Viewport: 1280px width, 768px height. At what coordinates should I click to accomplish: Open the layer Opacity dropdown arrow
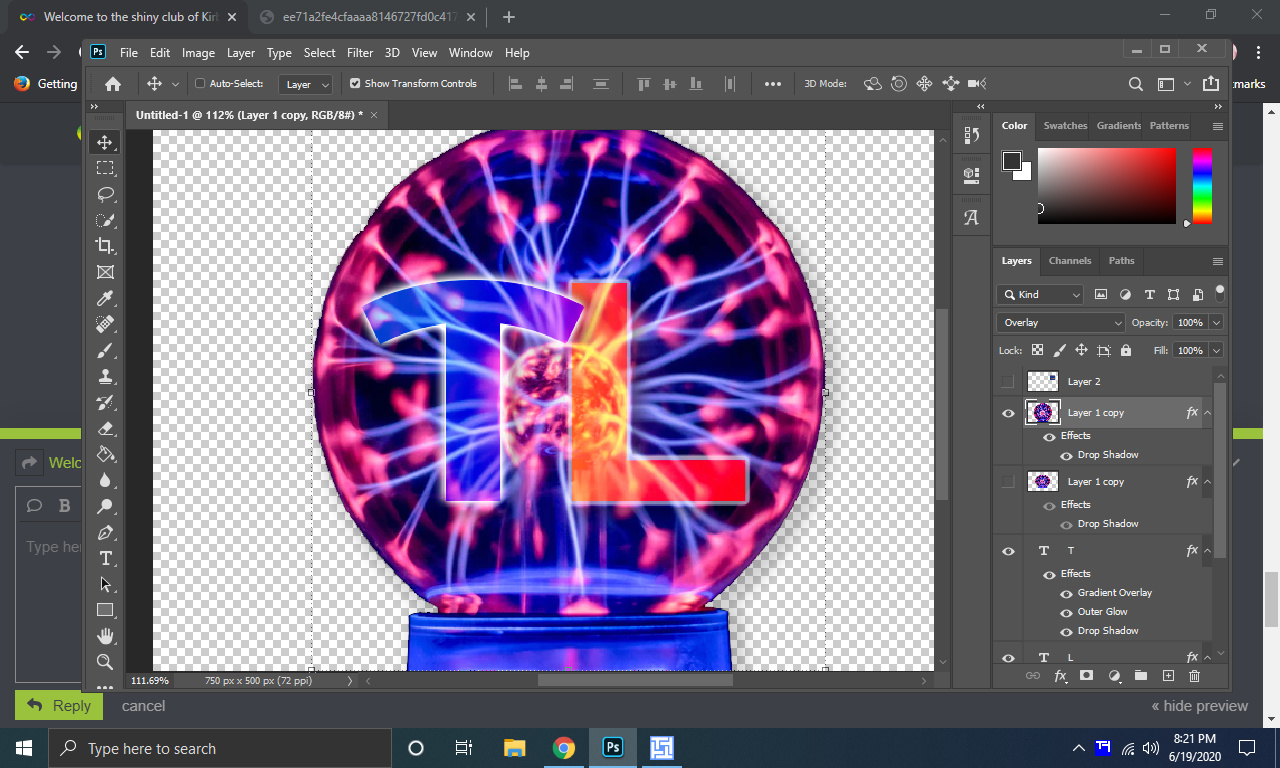(1216, 323)
